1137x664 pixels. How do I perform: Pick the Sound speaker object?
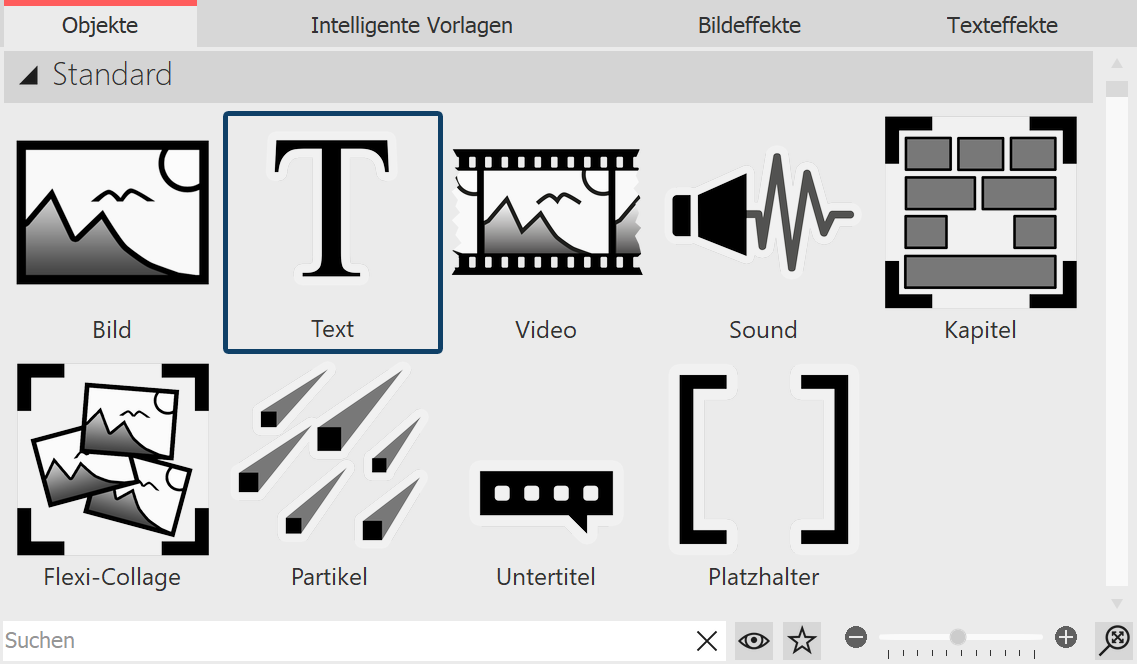(763, 212)
